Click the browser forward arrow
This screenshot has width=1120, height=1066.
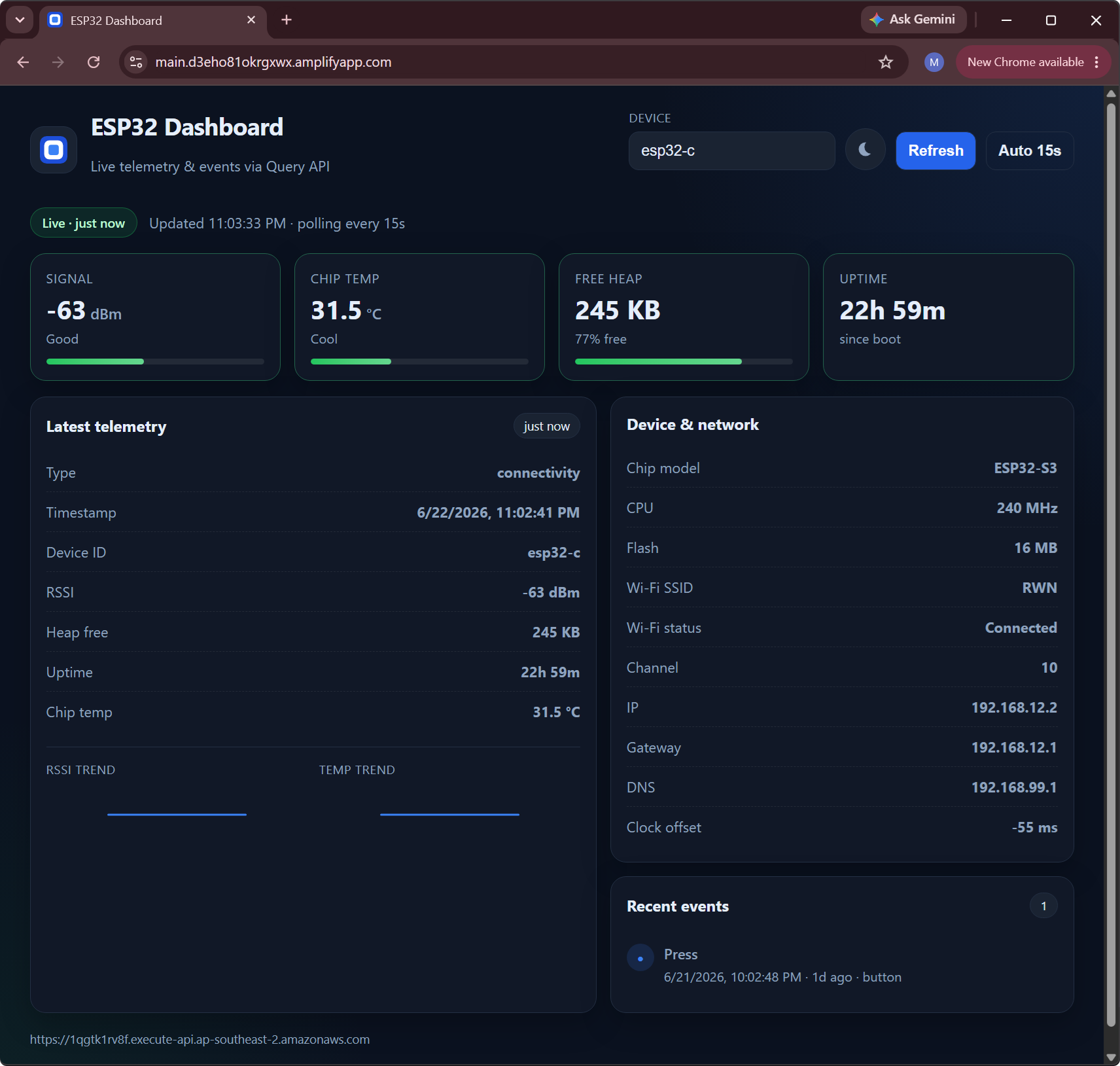click(58, 62)
